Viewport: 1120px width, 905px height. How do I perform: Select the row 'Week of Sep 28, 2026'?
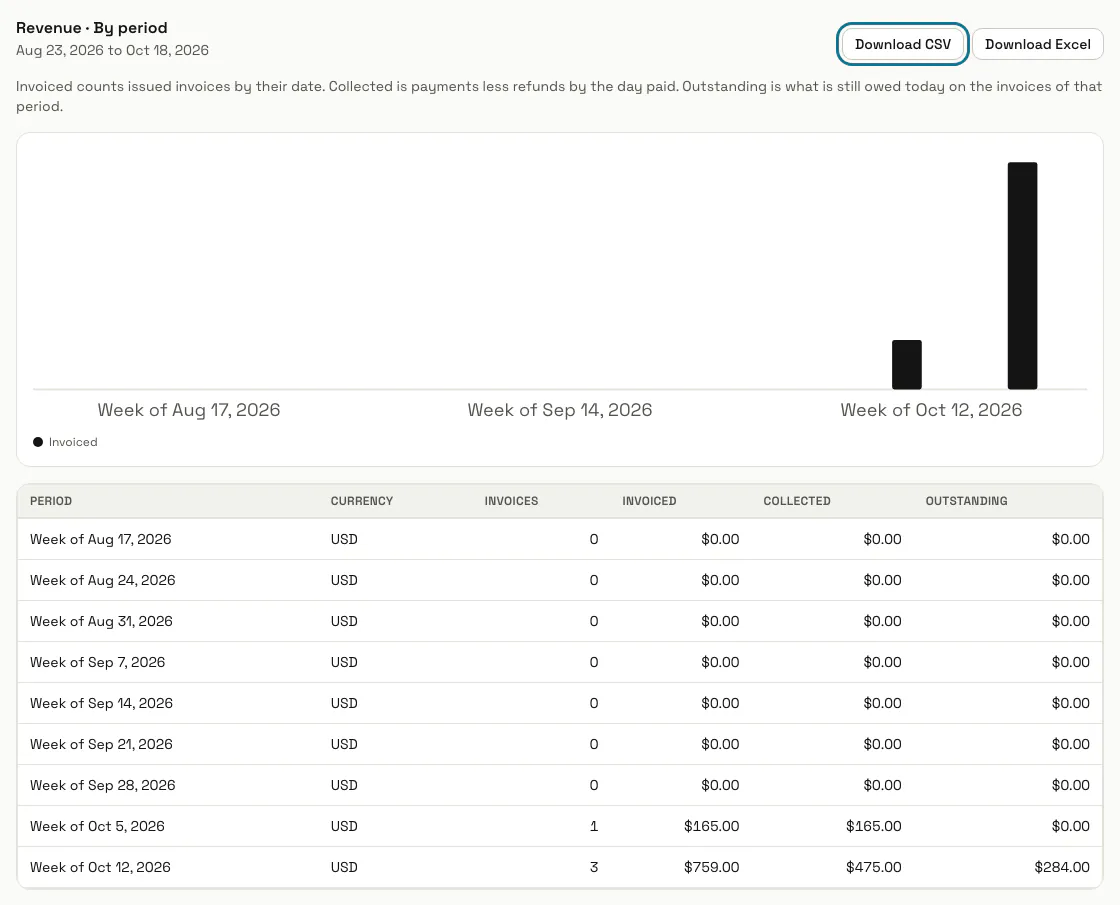pos(560,785)
